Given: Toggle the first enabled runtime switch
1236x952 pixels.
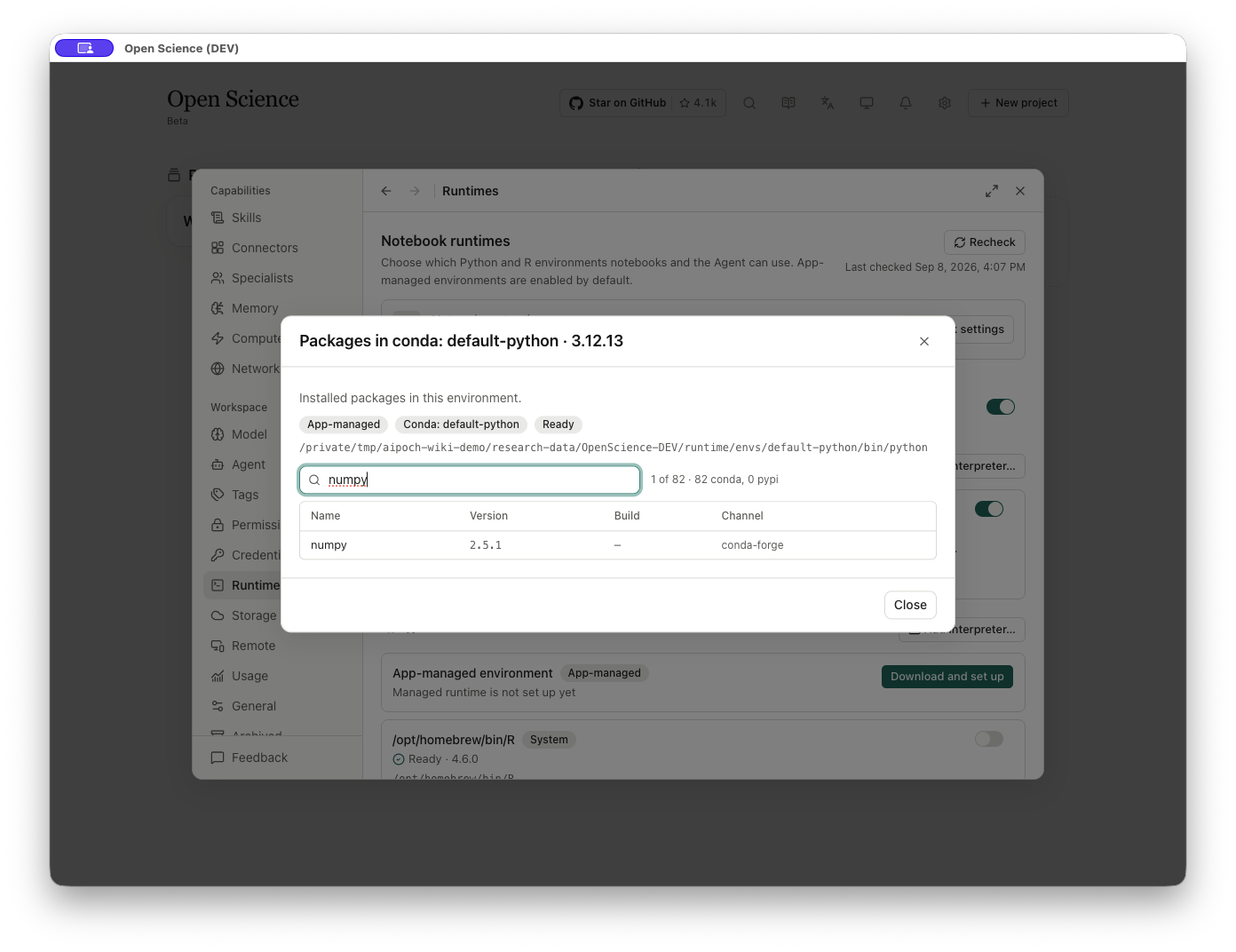Looking at the screenshot, I should point(1001,407).
